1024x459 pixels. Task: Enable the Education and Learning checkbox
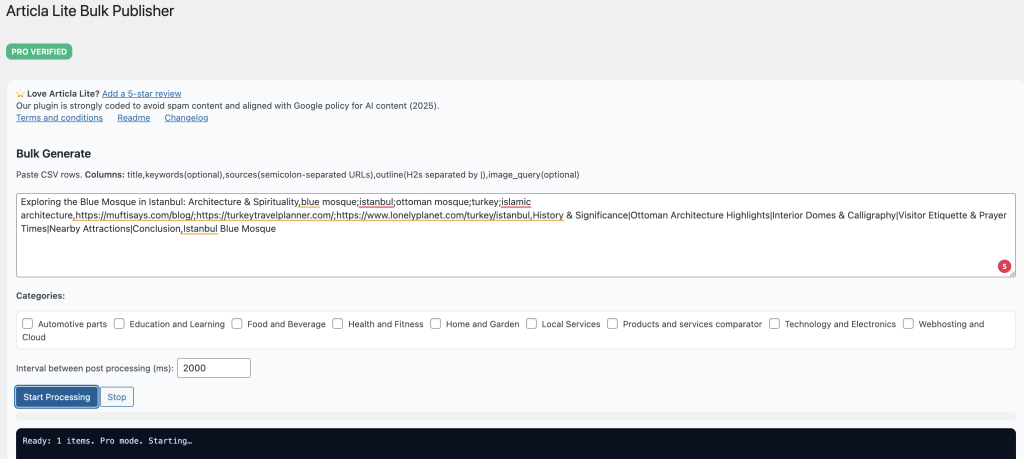pyautogui.click(x=119, y=323)
